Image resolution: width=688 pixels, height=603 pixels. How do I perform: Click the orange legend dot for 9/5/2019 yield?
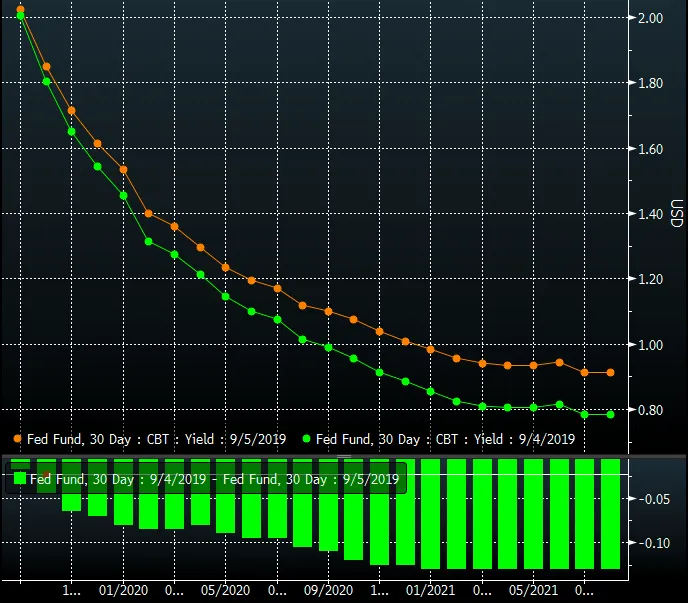coord(18,439)
